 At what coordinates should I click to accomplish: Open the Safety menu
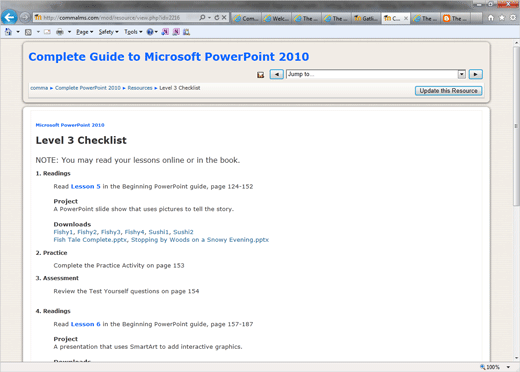click(108, 32)
